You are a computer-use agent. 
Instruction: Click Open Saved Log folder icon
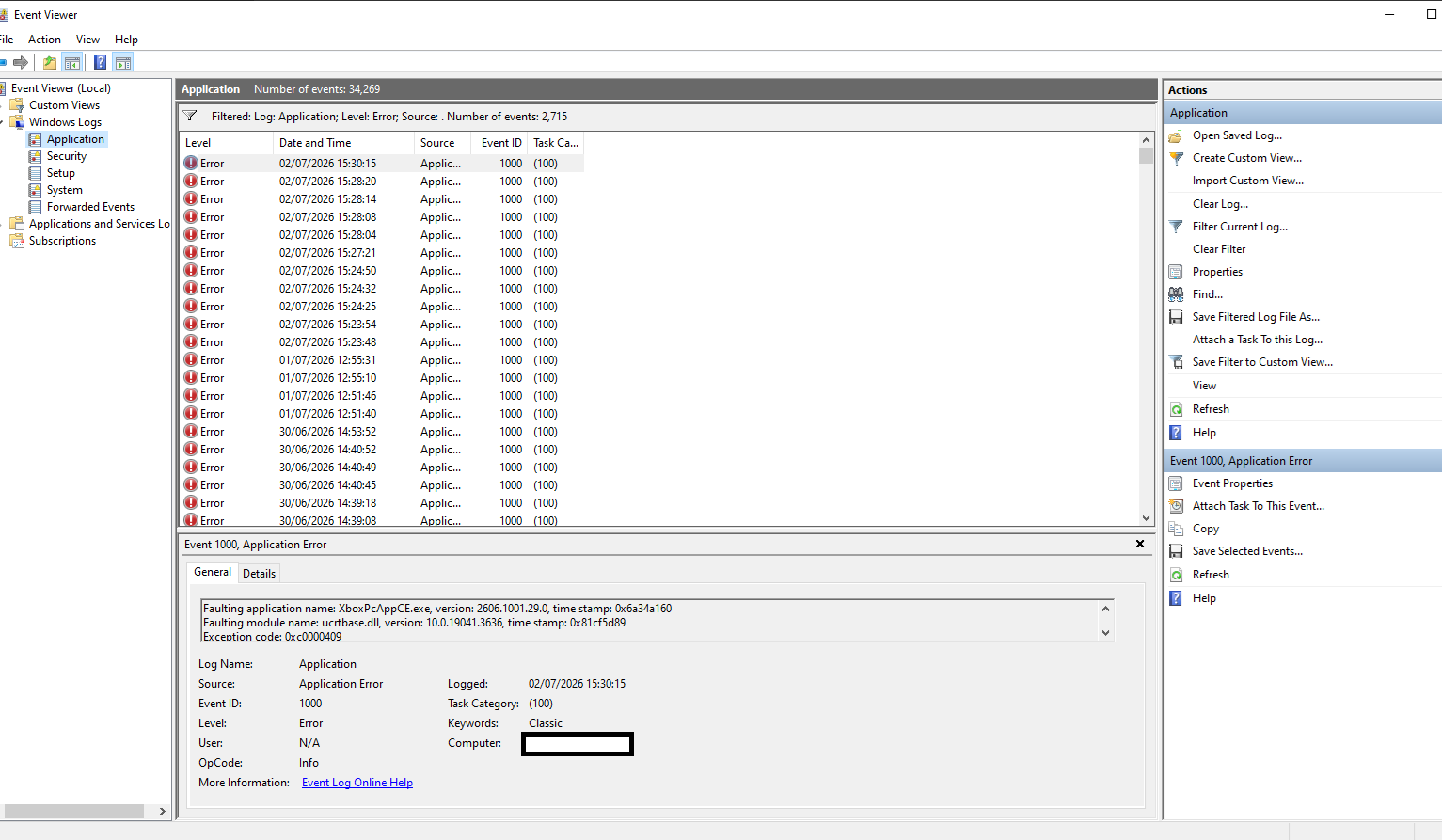pos(1176,135)
